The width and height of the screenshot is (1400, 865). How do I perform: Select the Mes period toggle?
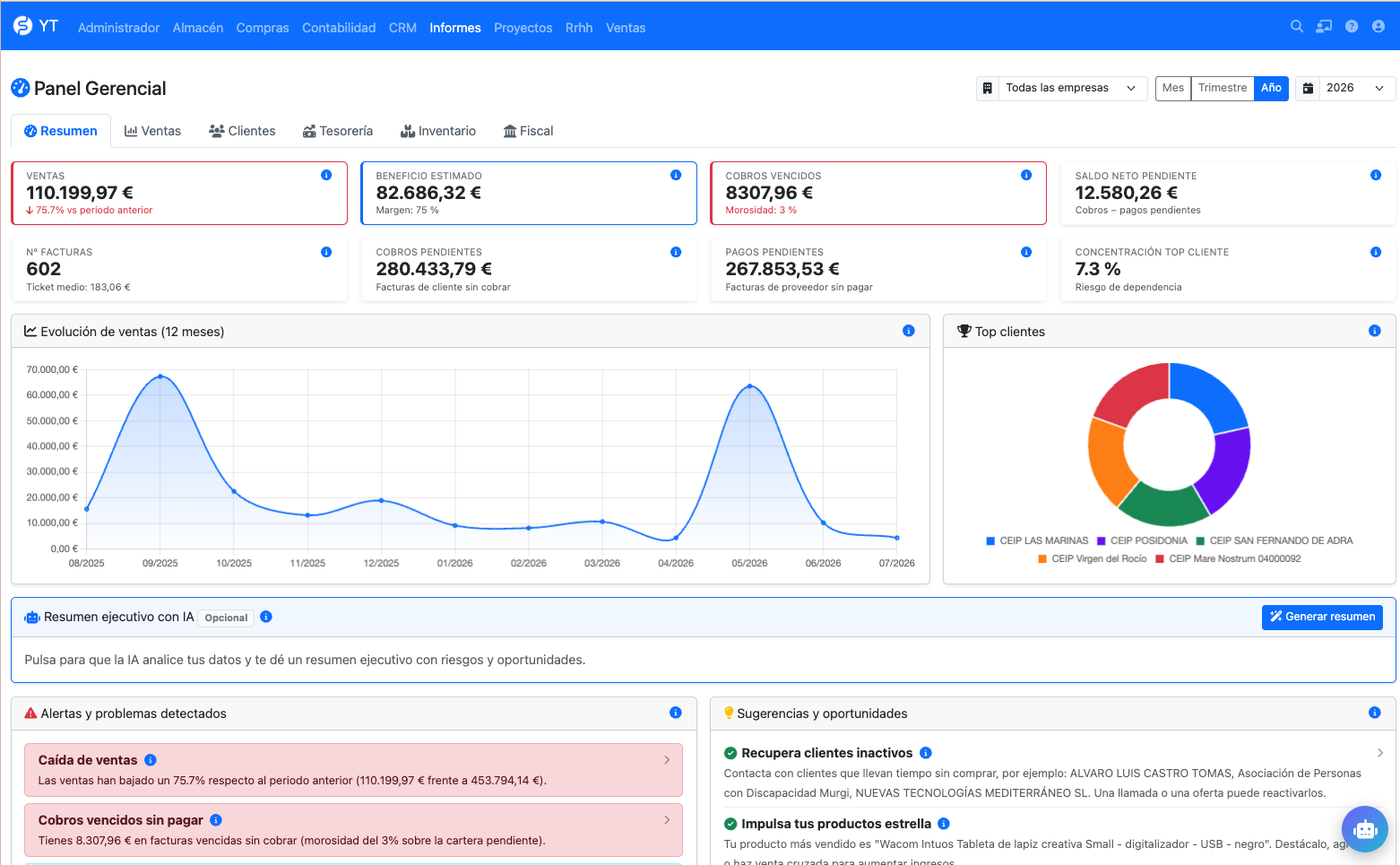click(1173, 88)
